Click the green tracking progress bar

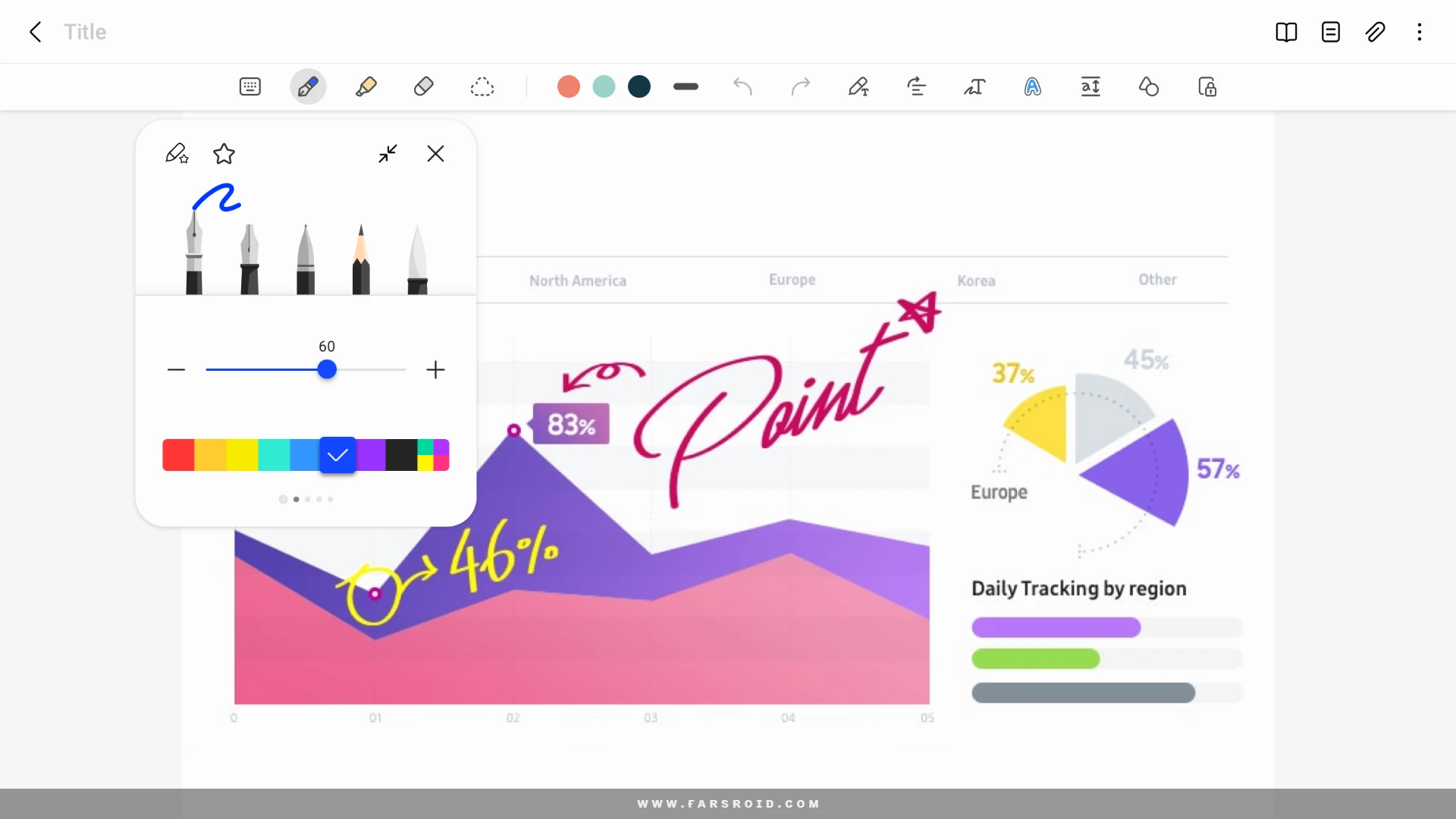(1035, 659)
